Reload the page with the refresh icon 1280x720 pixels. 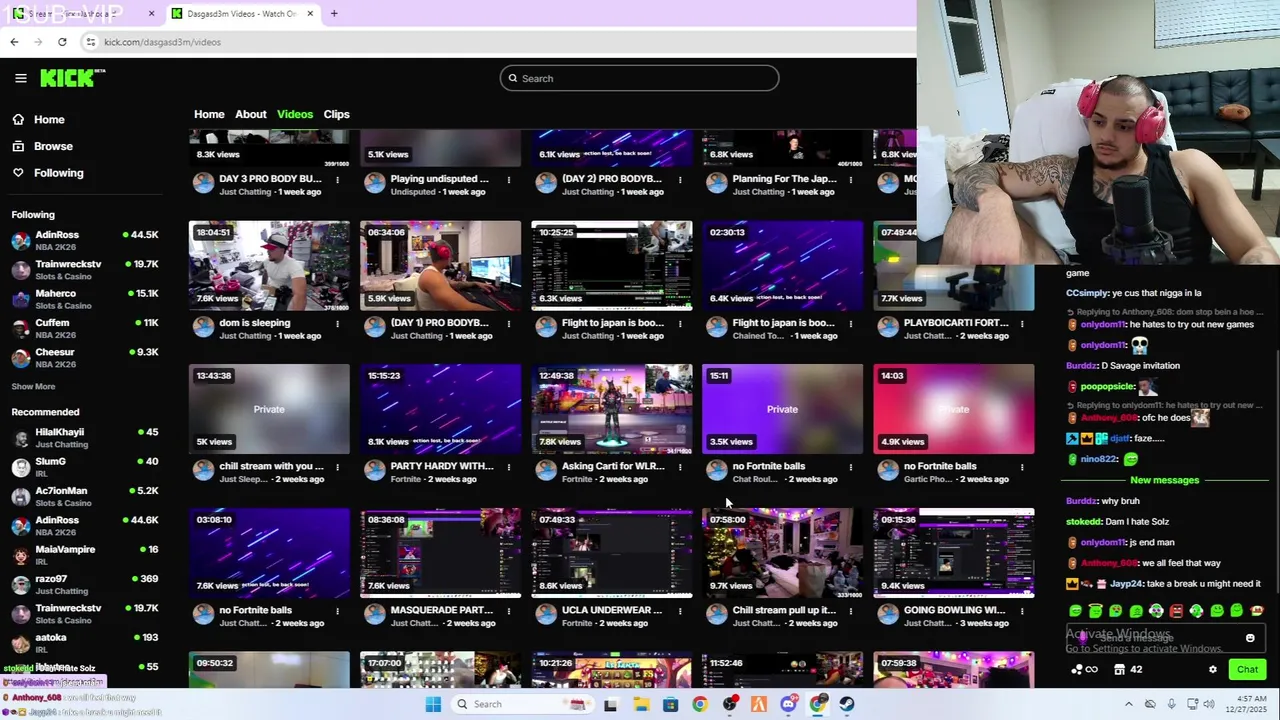62,42
